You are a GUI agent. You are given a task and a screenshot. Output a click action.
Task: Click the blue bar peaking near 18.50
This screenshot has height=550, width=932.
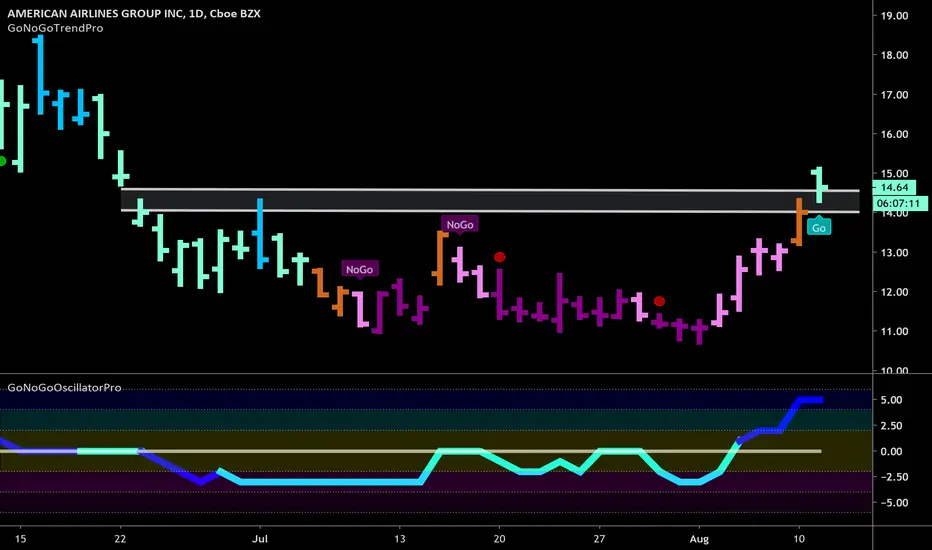(x=40, y=74)
